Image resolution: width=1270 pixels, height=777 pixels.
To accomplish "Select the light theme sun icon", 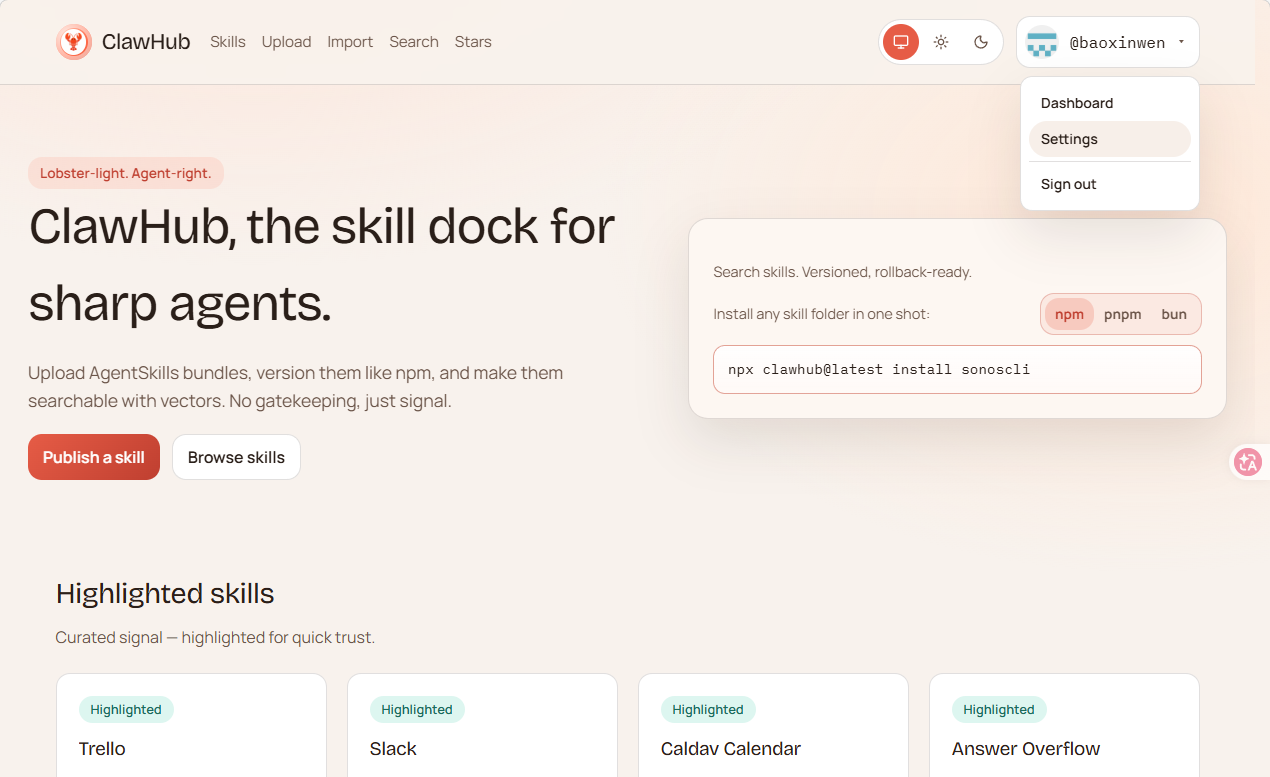I will click(941, 42).
